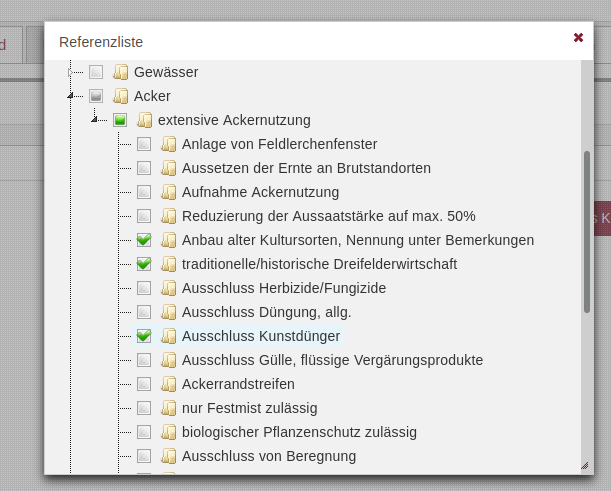Collapse the Acker tree node

(70, 97)
